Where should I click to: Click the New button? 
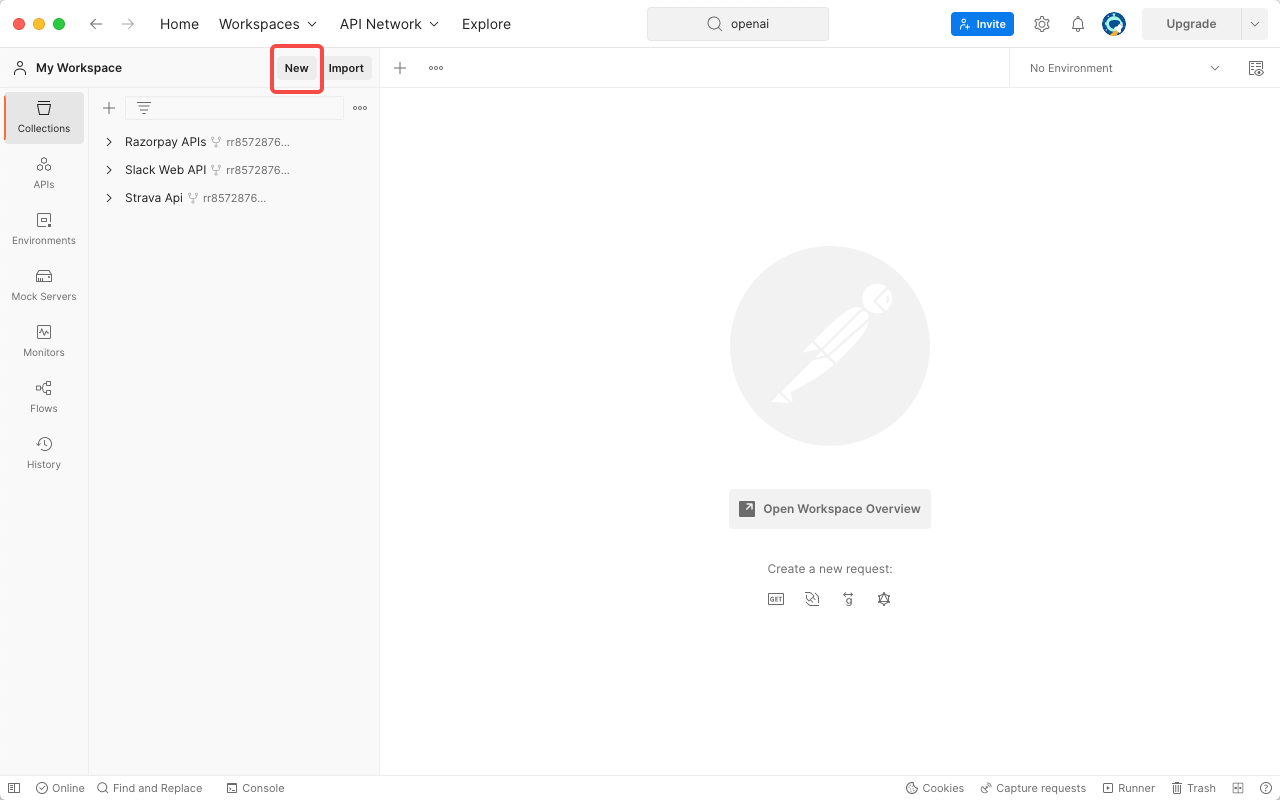(x=296, y=68)
